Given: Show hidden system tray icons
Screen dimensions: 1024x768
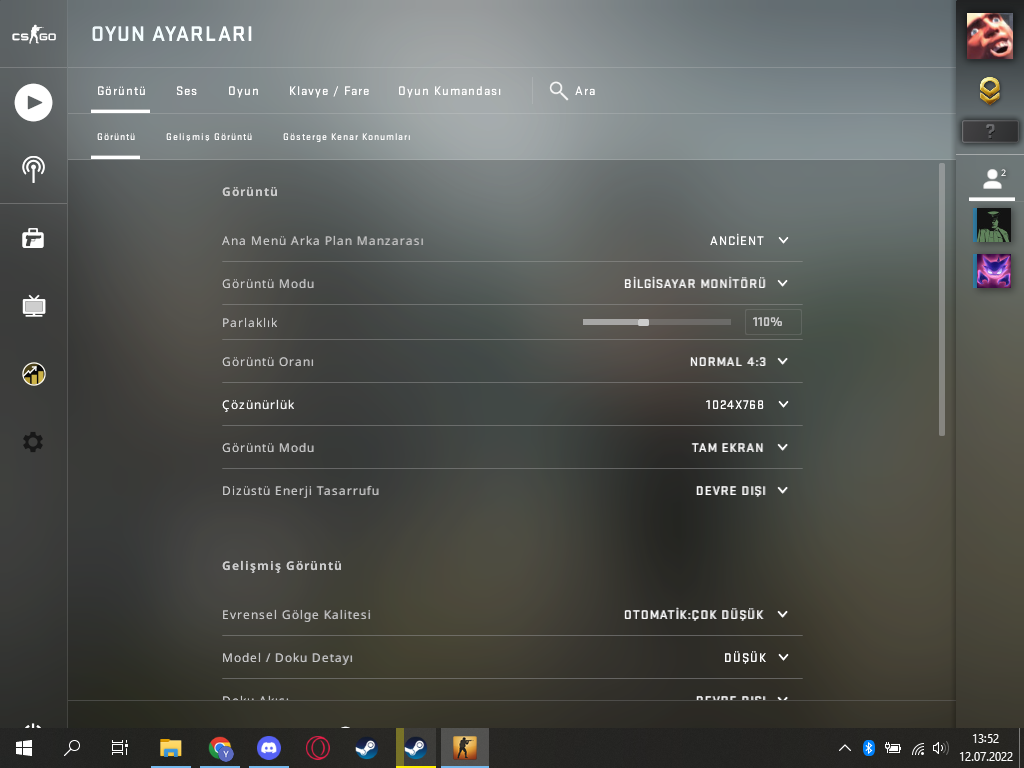Looking at the screenshot, I should coord(844,748).
